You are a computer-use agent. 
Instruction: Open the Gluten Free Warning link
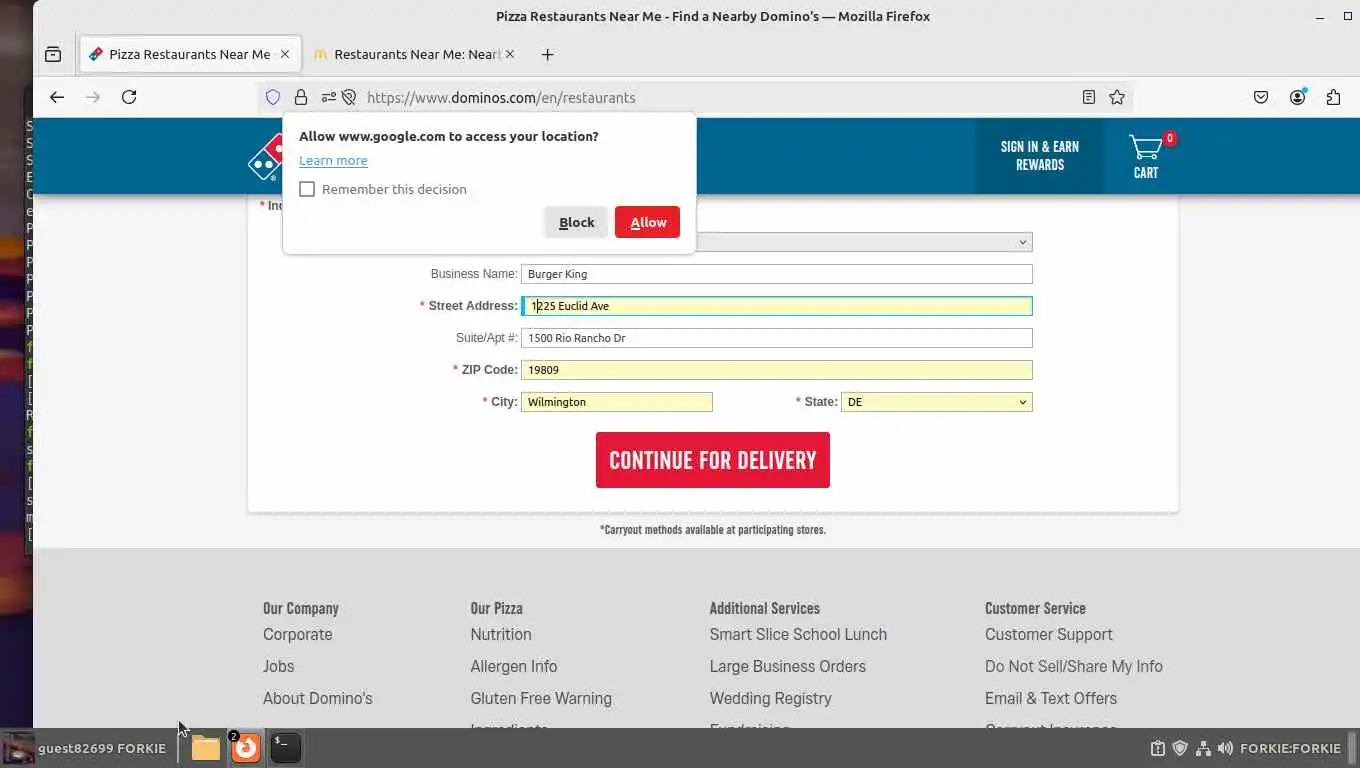point(541,698)
